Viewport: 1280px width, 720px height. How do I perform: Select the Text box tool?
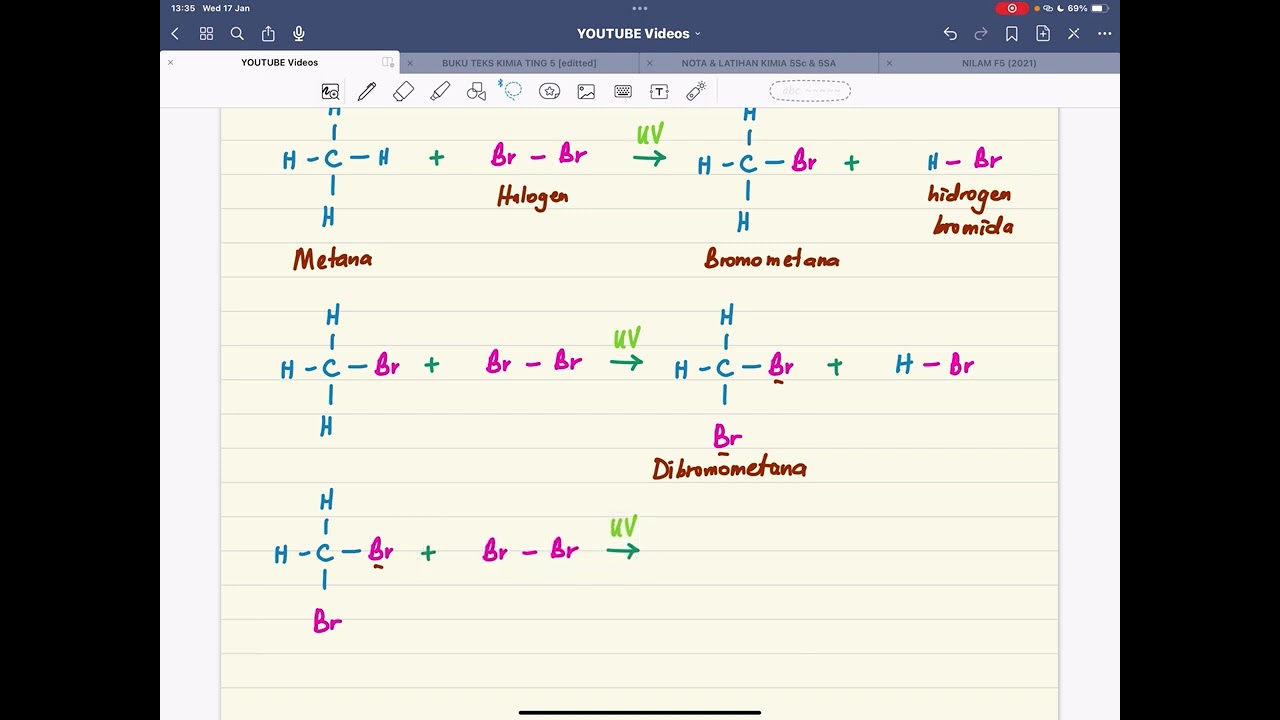659,92
